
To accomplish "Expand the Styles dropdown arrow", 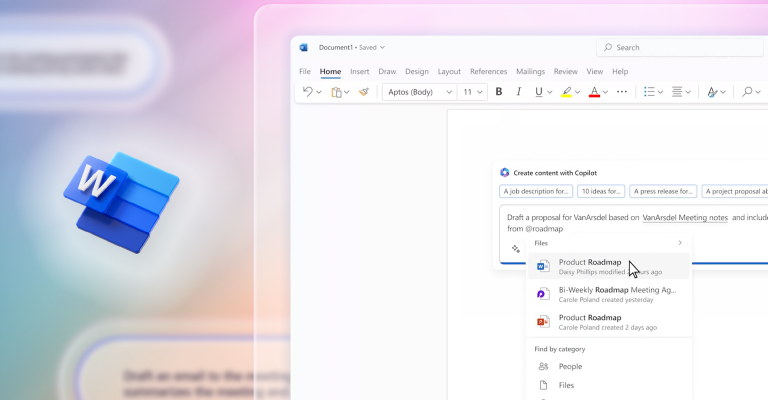I will pyautogui.click(x=723, y=92).
